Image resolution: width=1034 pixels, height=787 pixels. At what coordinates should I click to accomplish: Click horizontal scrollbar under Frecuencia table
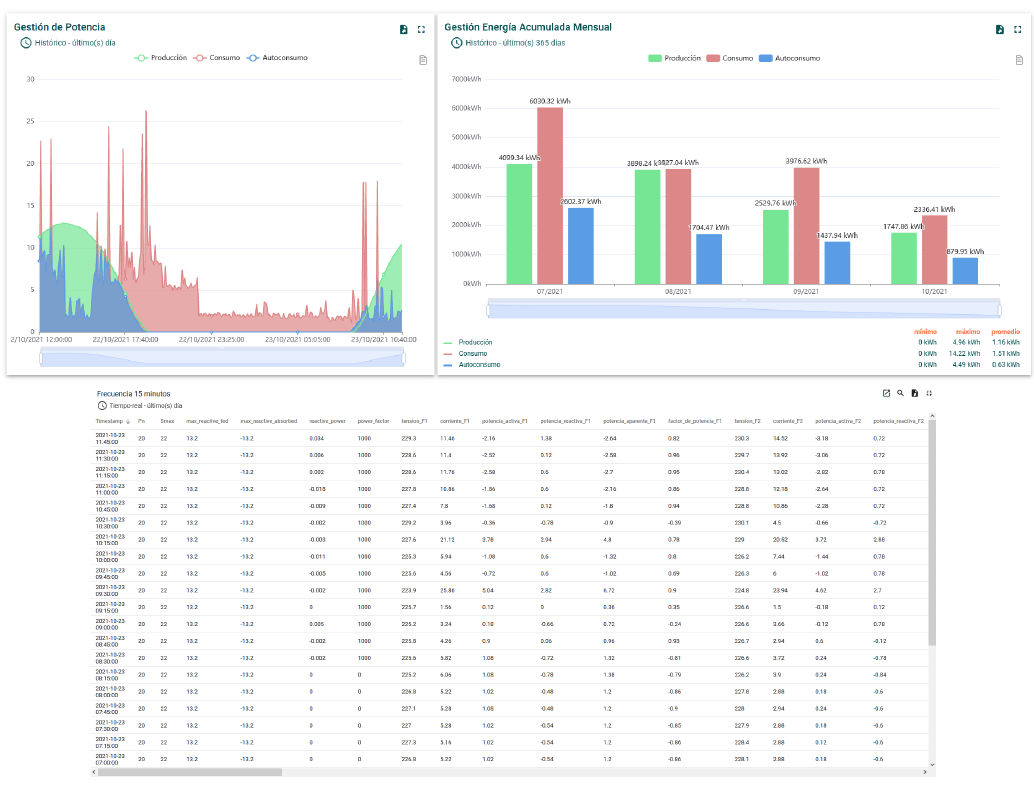click(x=190, y=772)
